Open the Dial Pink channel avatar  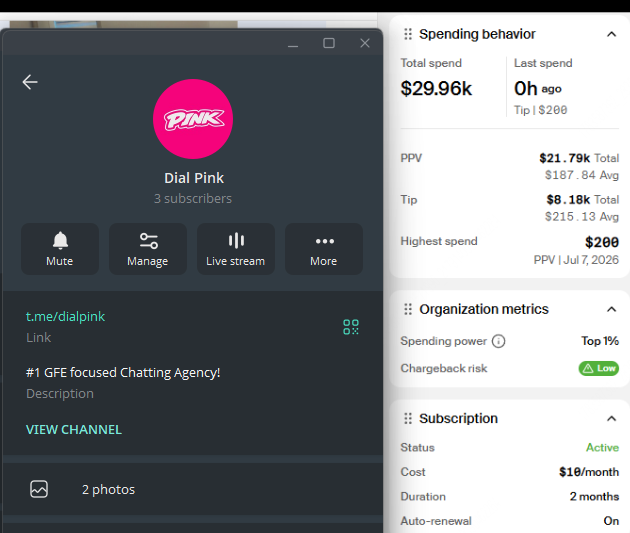[193, 119]
